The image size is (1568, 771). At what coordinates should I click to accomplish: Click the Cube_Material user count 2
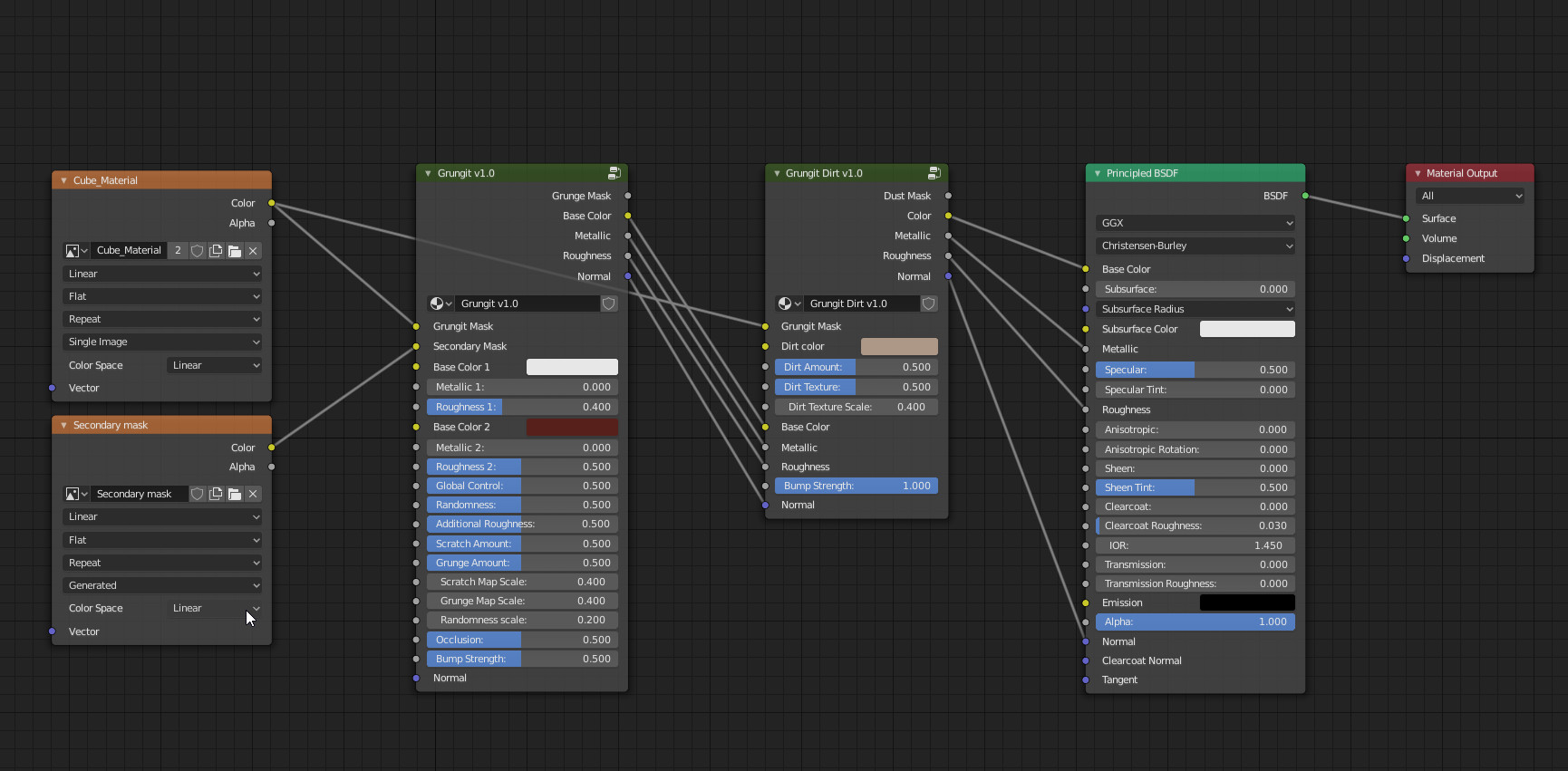pos(178,251)
